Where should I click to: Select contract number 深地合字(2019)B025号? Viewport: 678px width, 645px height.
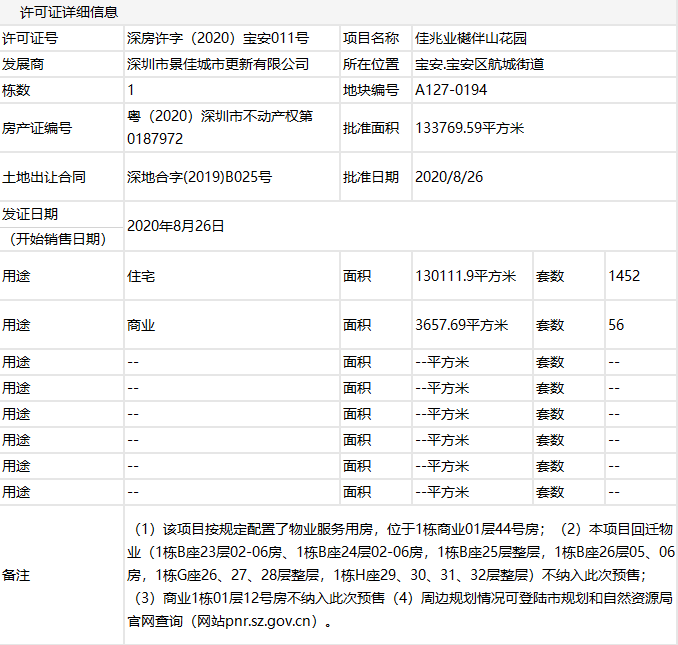199,177
